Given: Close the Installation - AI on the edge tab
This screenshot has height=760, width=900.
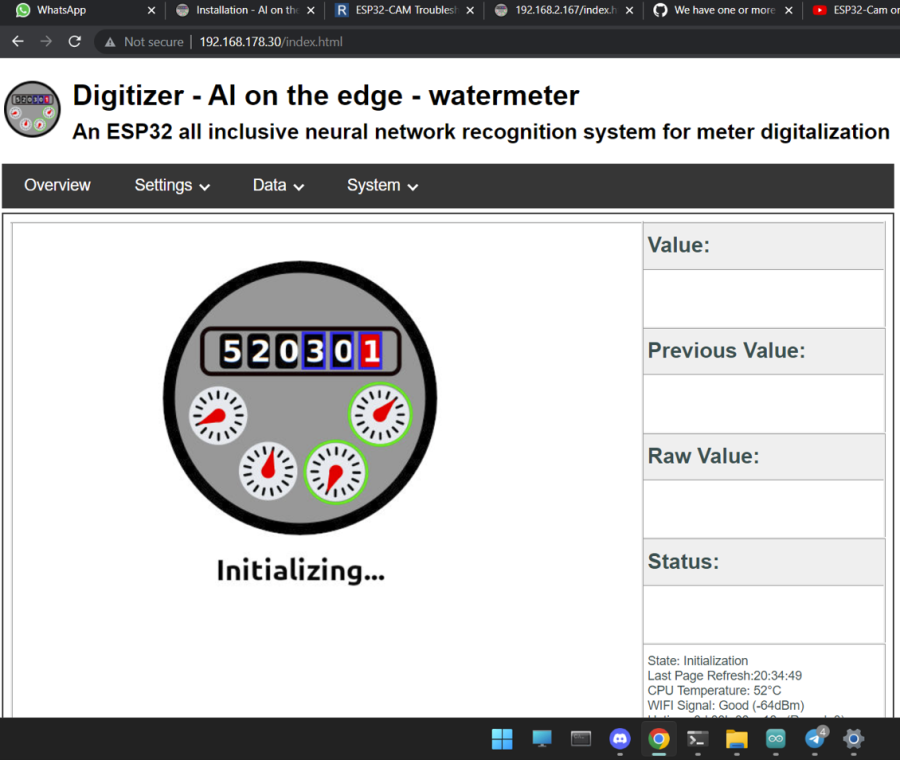Looking at the screenshot, I should coord(311,10).
